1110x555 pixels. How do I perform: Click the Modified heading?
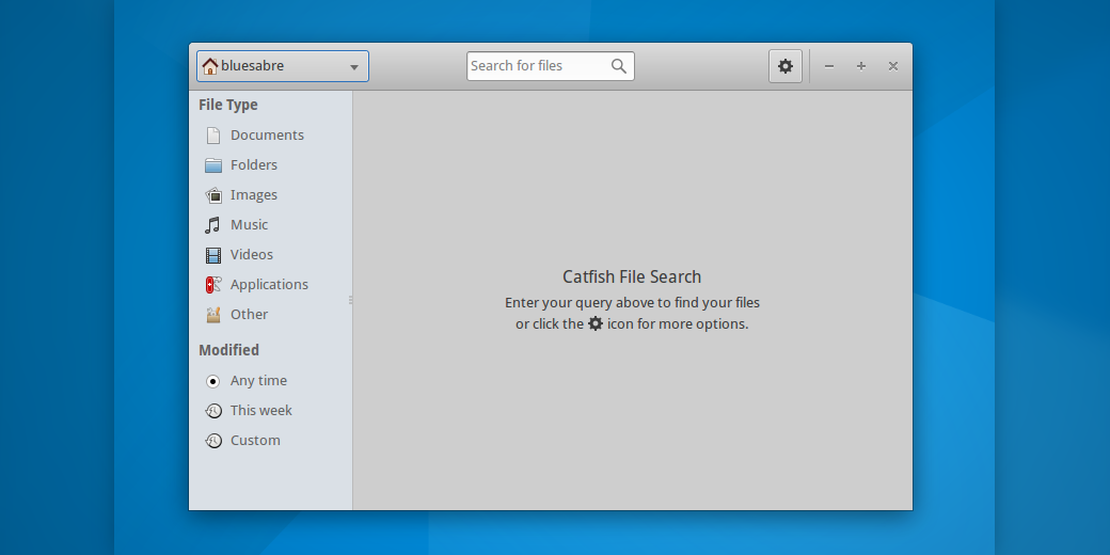tap(229, 350)
